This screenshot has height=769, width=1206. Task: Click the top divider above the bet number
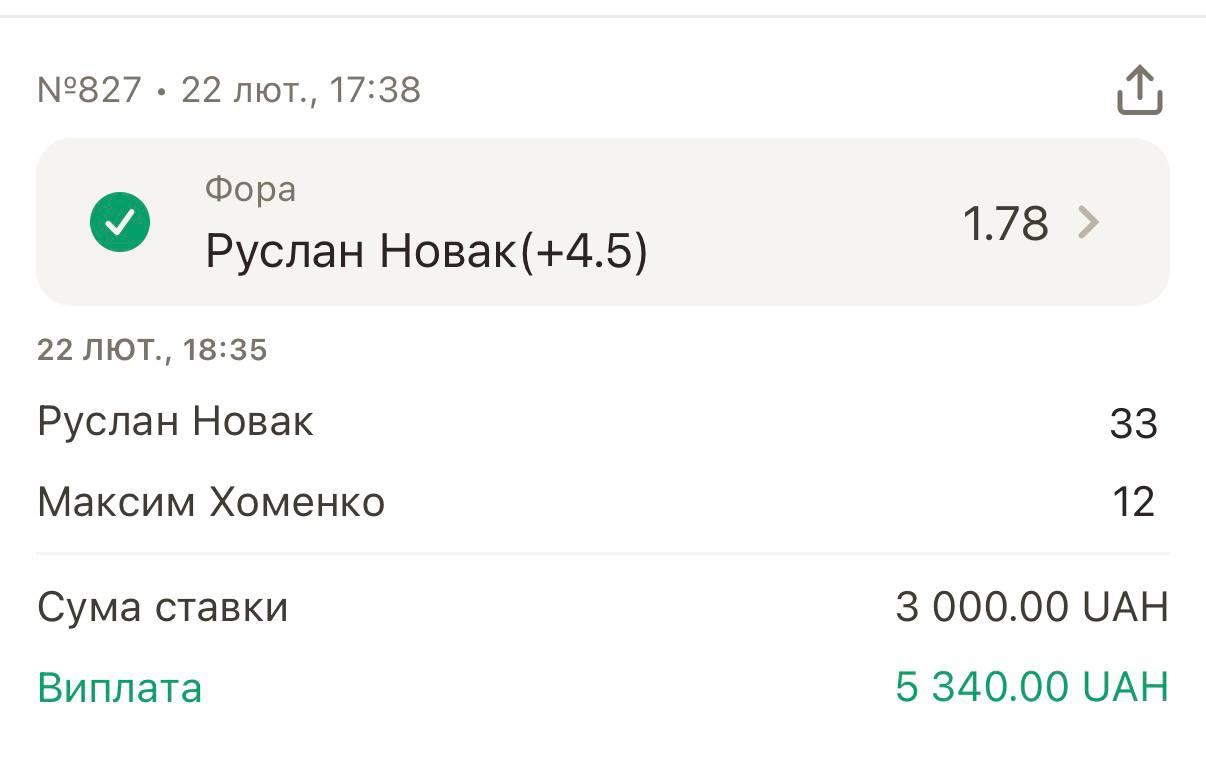tap(603, 16)
